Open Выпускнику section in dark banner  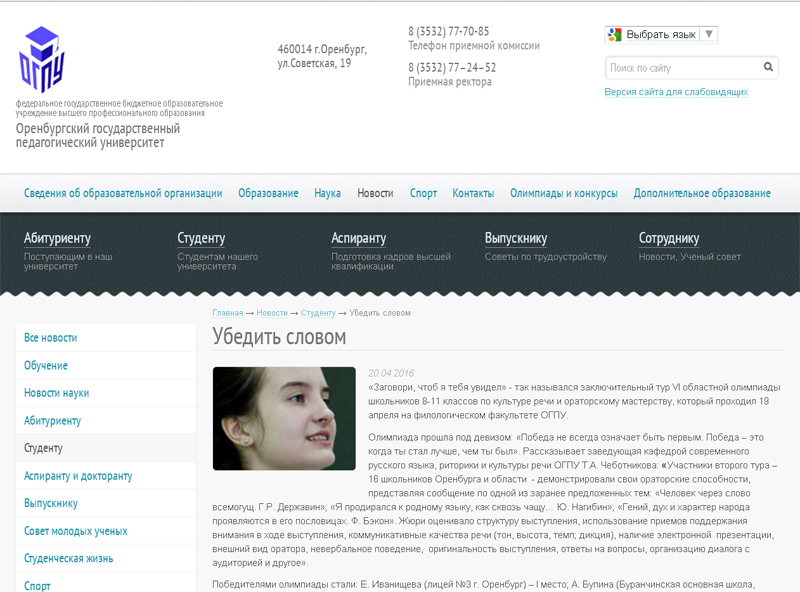(x=516, y=238)
